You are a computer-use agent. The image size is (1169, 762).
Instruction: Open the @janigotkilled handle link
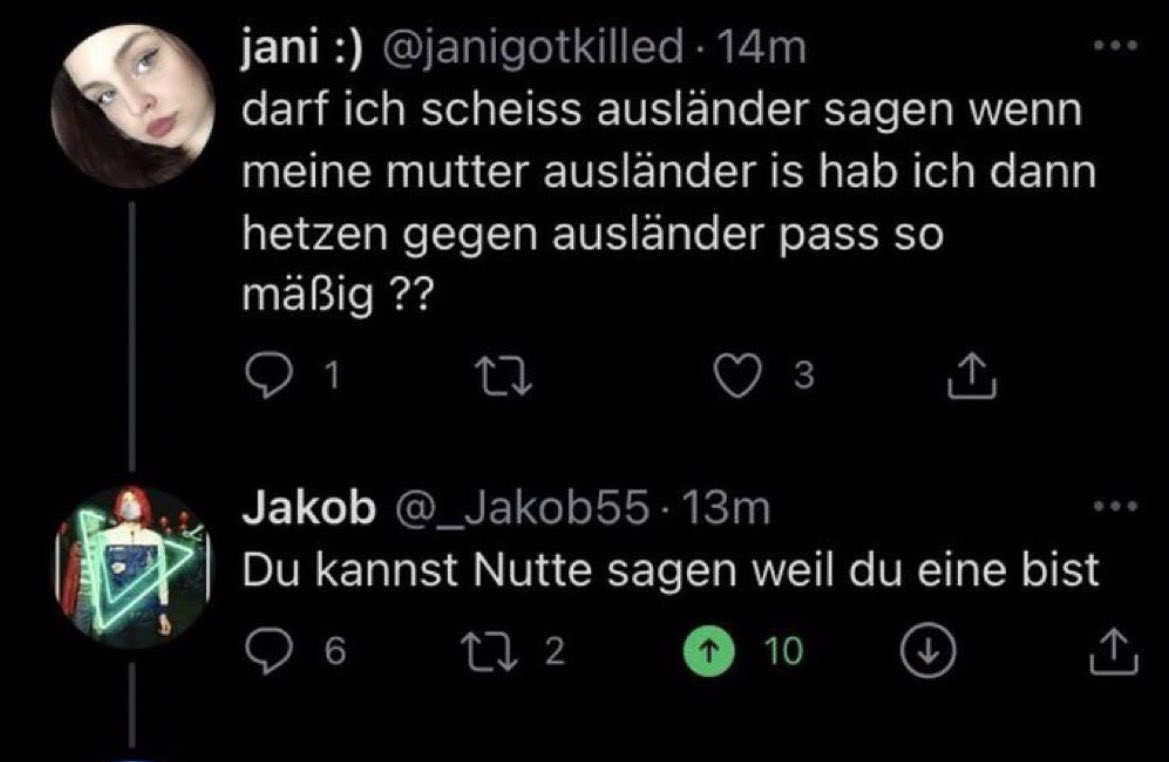(x=541, y=48)
